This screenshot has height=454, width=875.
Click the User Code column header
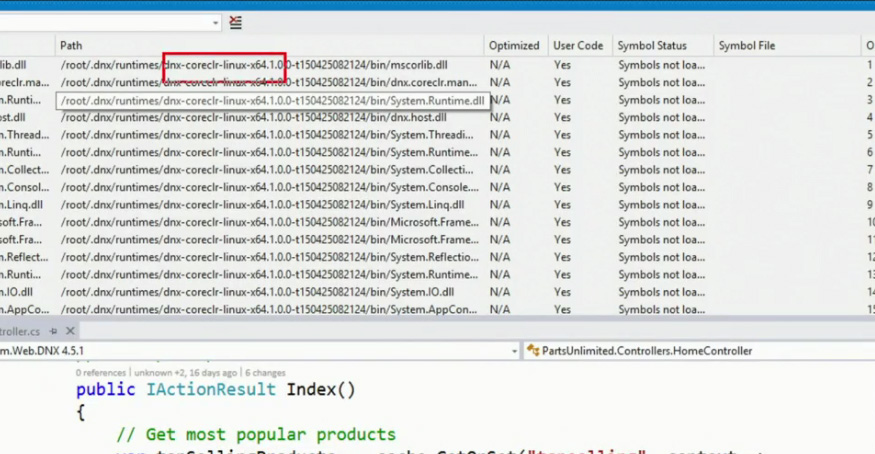[x=578, y=46]
